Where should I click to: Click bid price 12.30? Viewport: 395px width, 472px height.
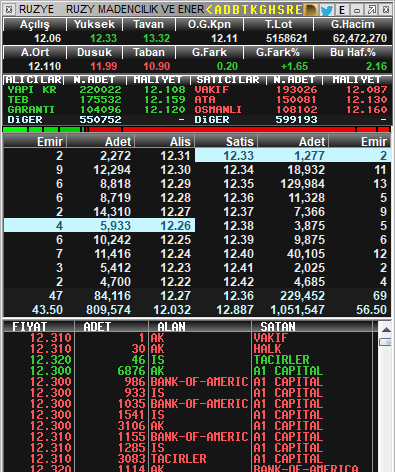tap(176, 170)
